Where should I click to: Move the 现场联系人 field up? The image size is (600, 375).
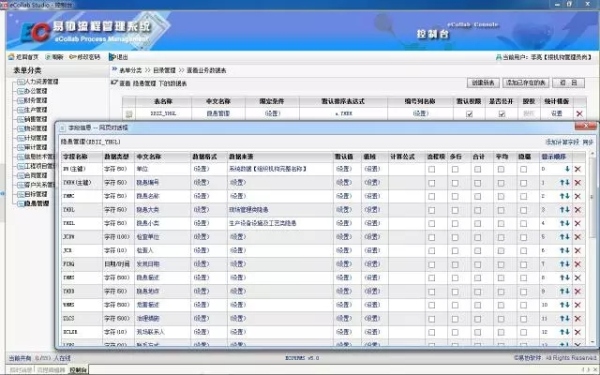[562, 332]
